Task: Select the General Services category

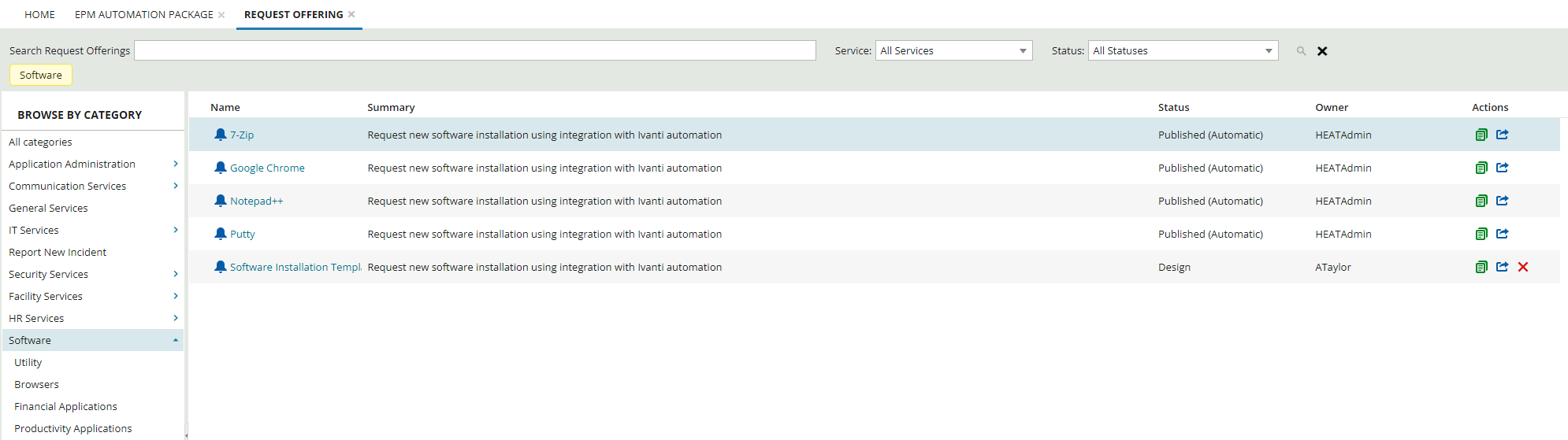Action: (x=48, y=208)
